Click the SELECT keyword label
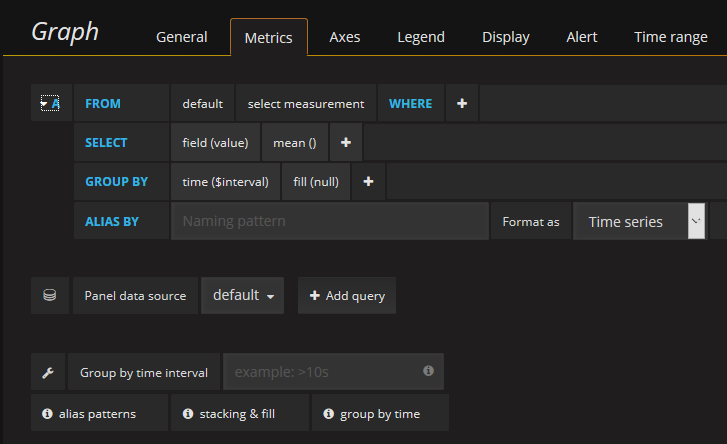The width and height of the screenshot is (727, 444). [x=106, y=142]
